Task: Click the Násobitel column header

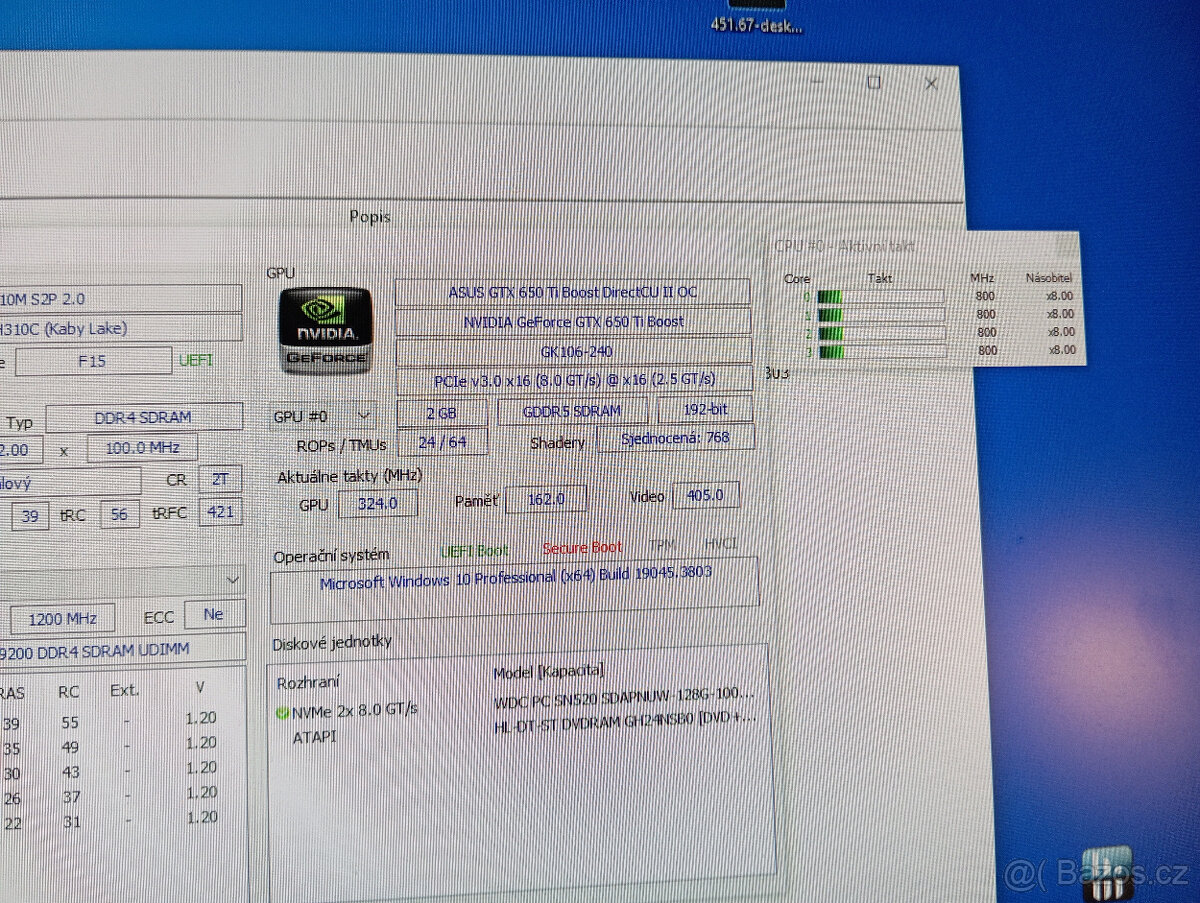Action: point(1050,277)
